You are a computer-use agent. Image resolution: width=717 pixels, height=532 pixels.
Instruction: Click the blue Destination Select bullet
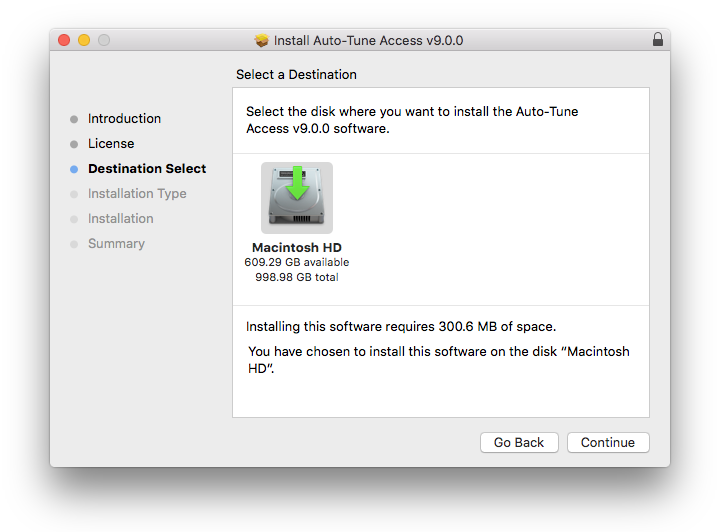pos(74,169)
